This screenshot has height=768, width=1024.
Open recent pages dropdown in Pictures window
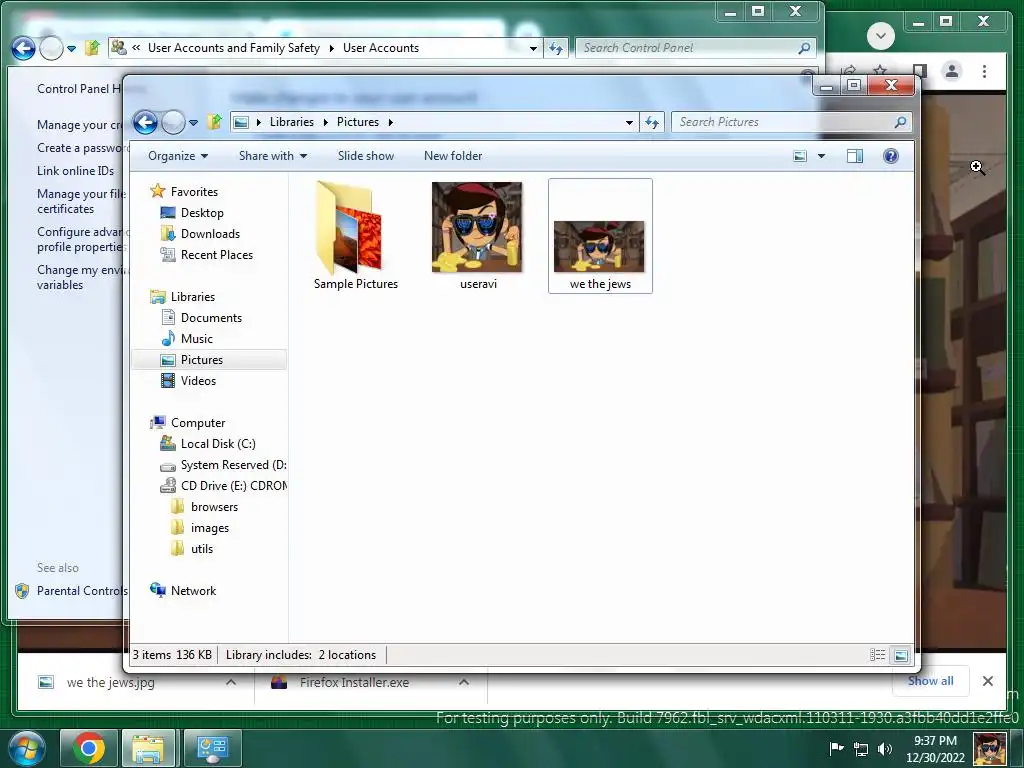[193, 122]
